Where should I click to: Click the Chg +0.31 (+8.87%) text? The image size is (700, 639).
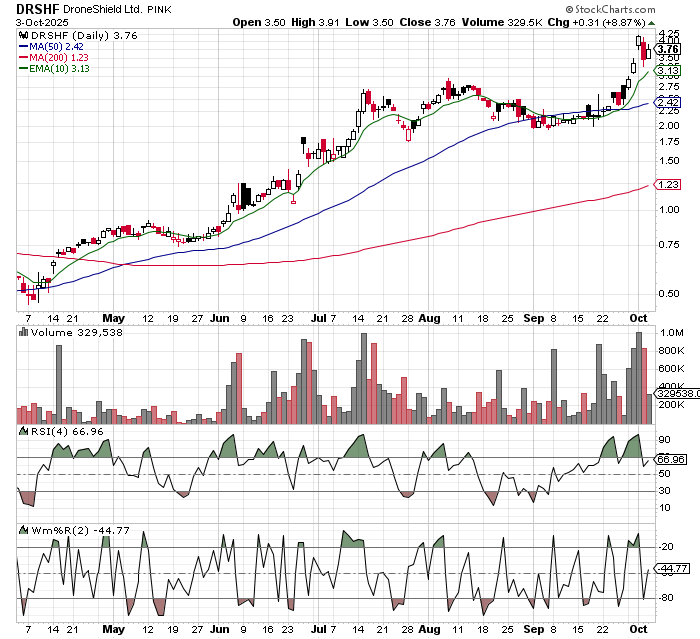click(596, 22)
